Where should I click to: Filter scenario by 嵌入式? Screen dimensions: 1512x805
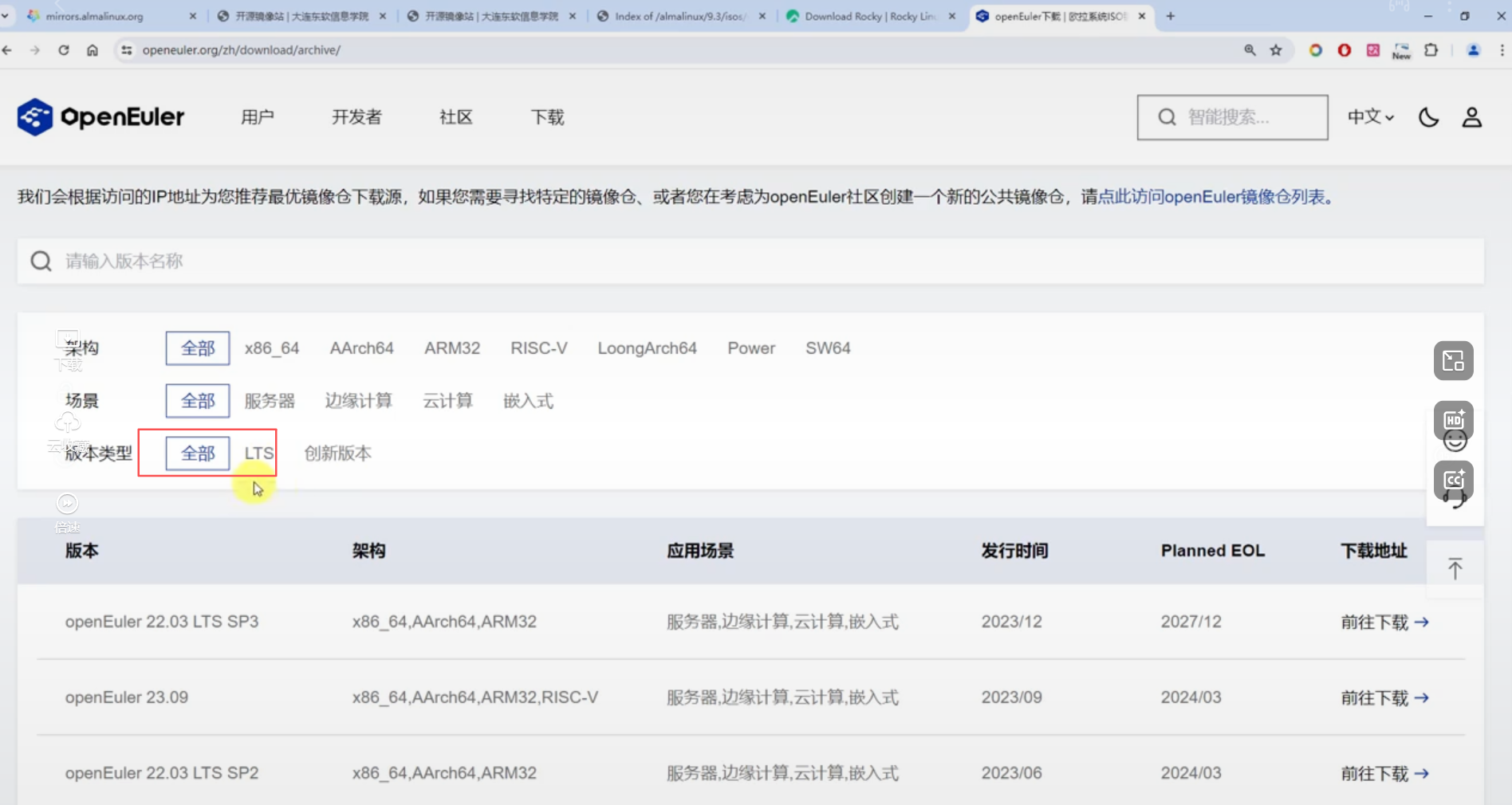528,401
